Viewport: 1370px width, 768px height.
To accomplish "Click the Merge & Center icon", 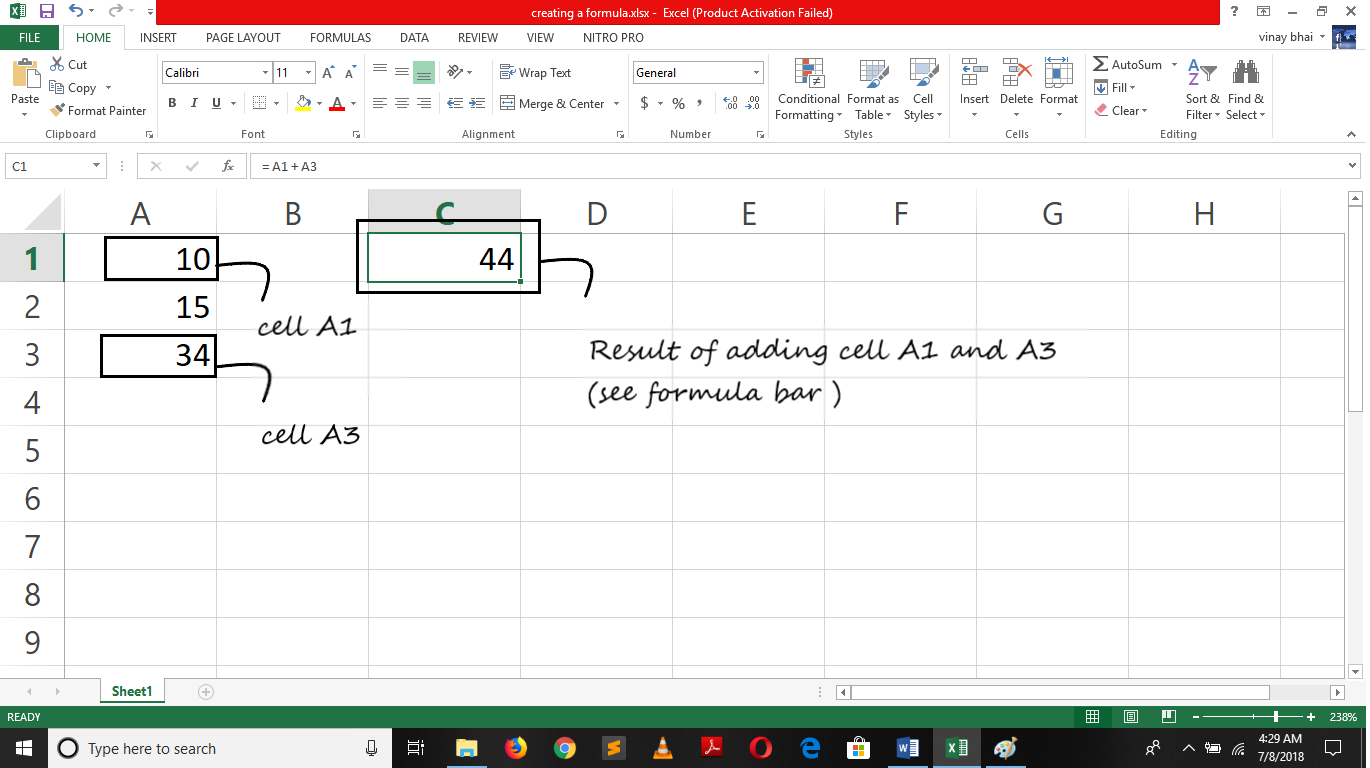I will pos(507,103).
